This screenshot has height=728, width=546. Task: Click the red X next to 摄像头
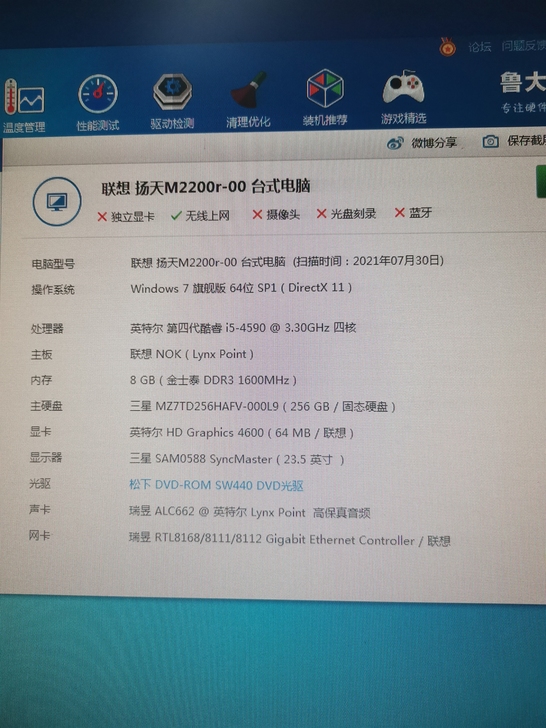click(257, 214)
